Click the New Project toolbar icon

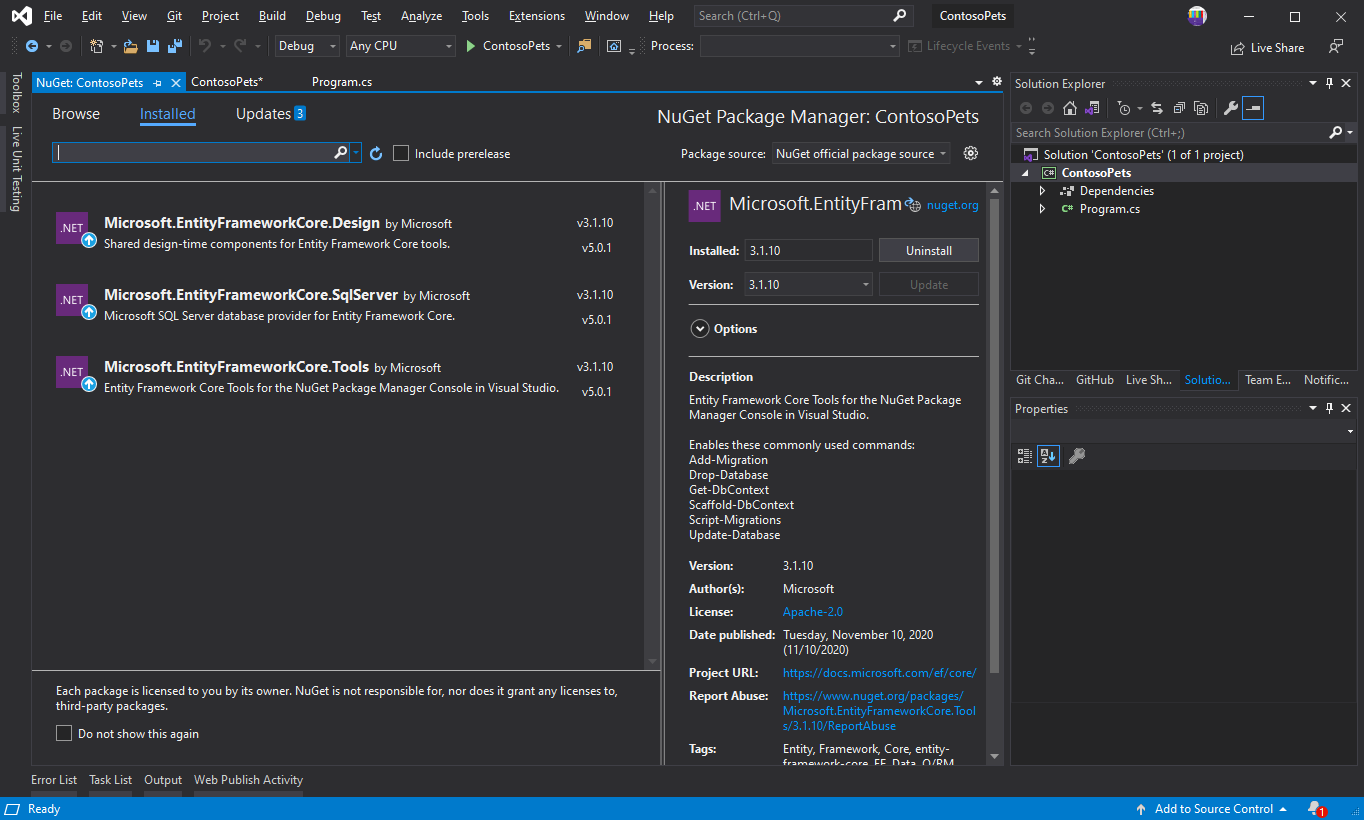tap(96, 46)
